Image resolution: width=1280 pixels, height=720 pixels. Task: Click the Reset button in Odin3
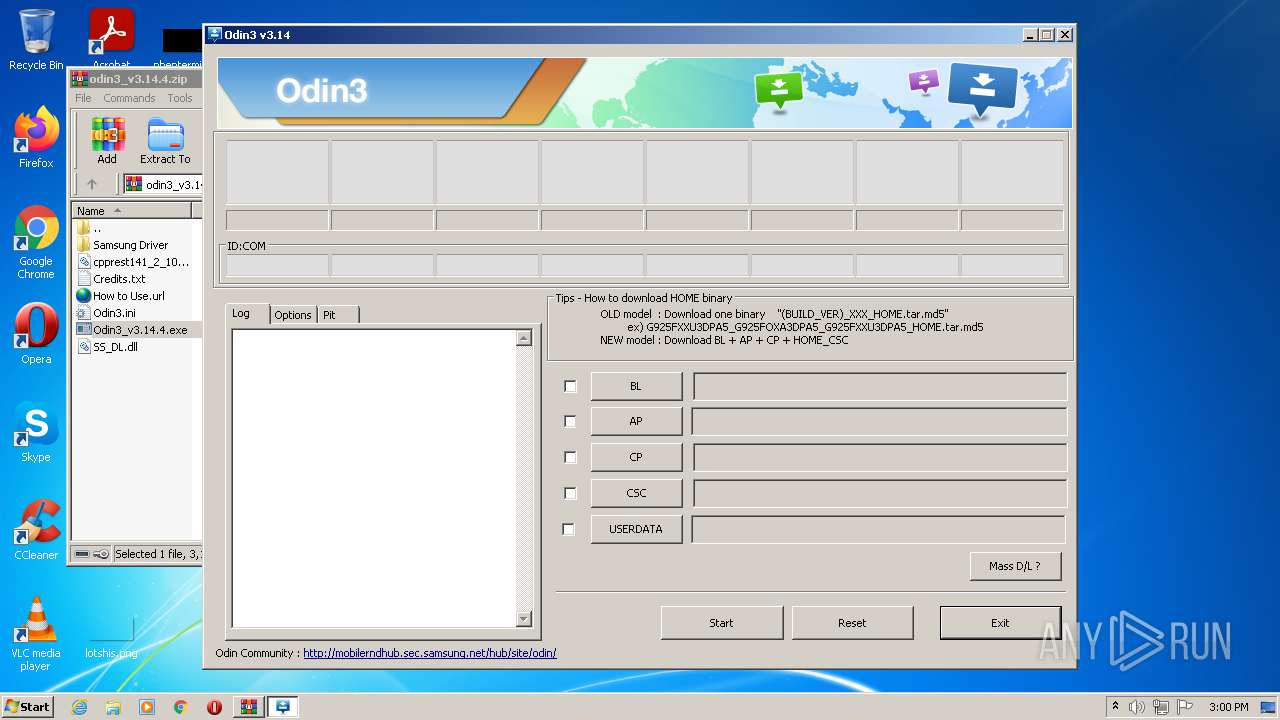click(x=852, y=622)
